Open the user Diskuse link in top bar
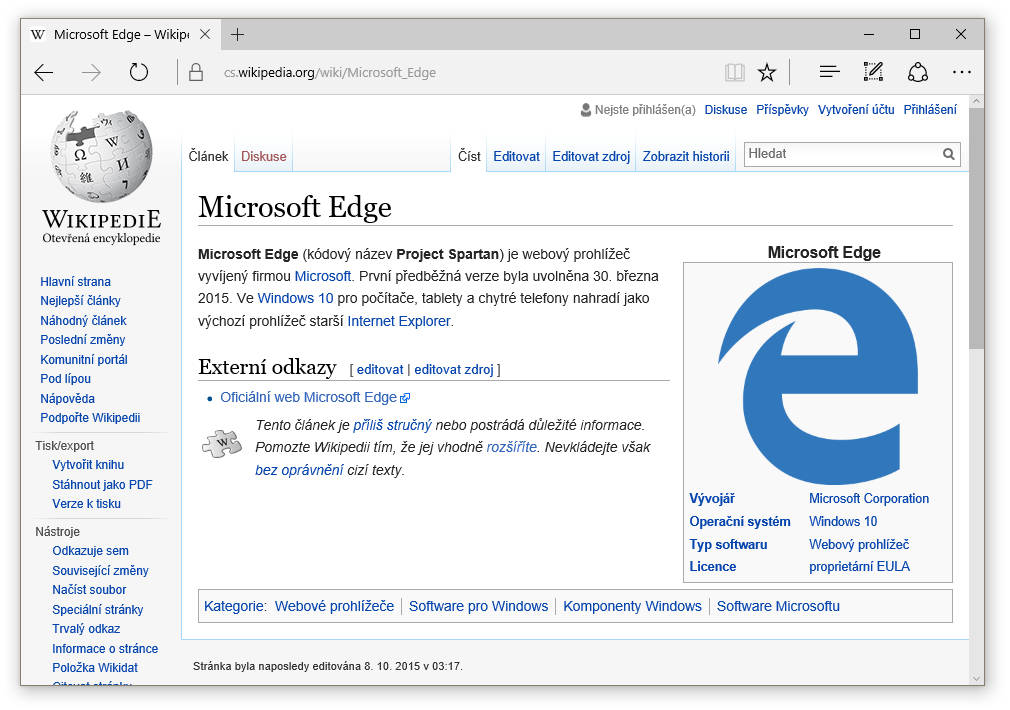The height and width of the screenshot is (710, 1010). click(x=725, y=110)
